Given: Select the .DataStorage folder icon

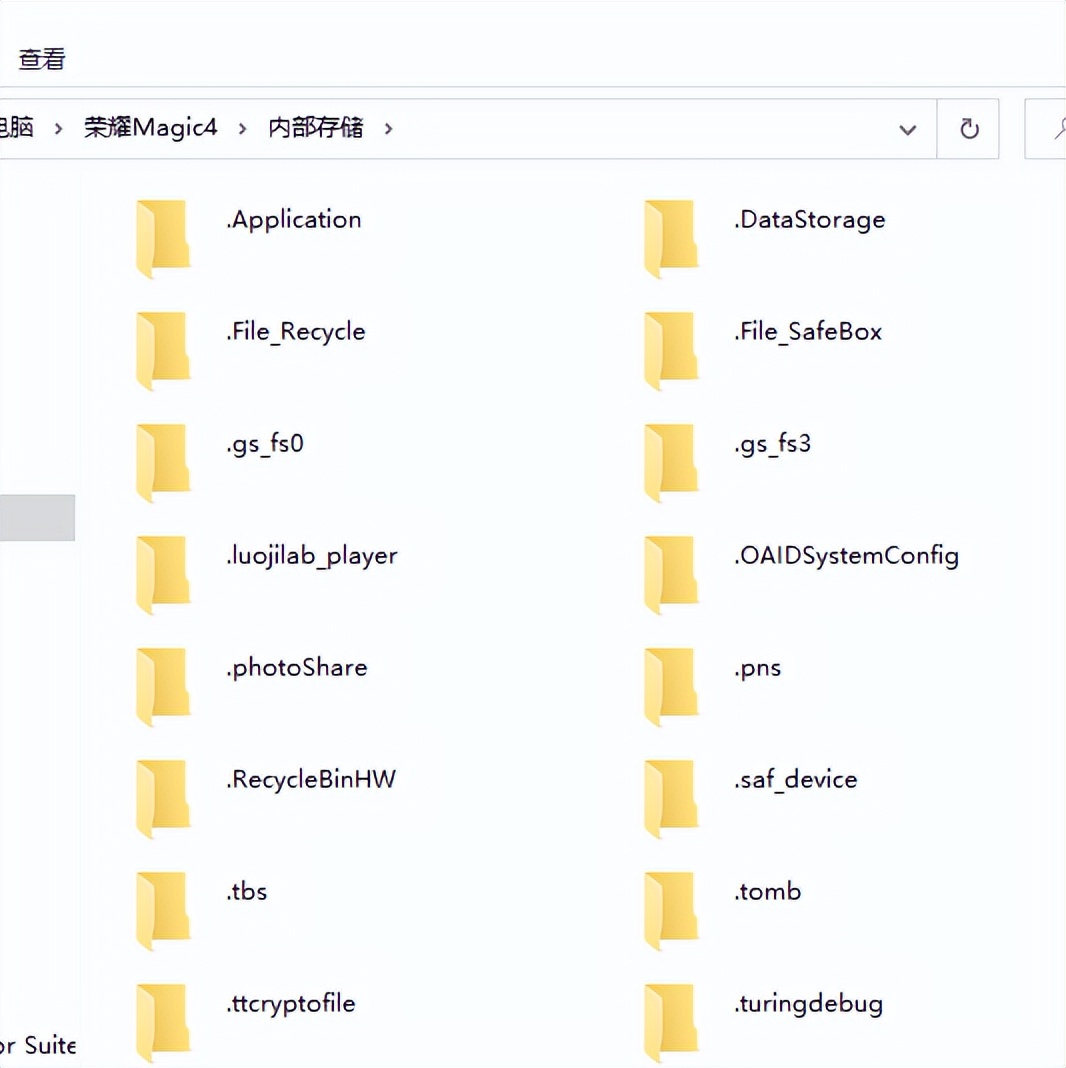Looking at the screenshot, I should click(671, 238).
